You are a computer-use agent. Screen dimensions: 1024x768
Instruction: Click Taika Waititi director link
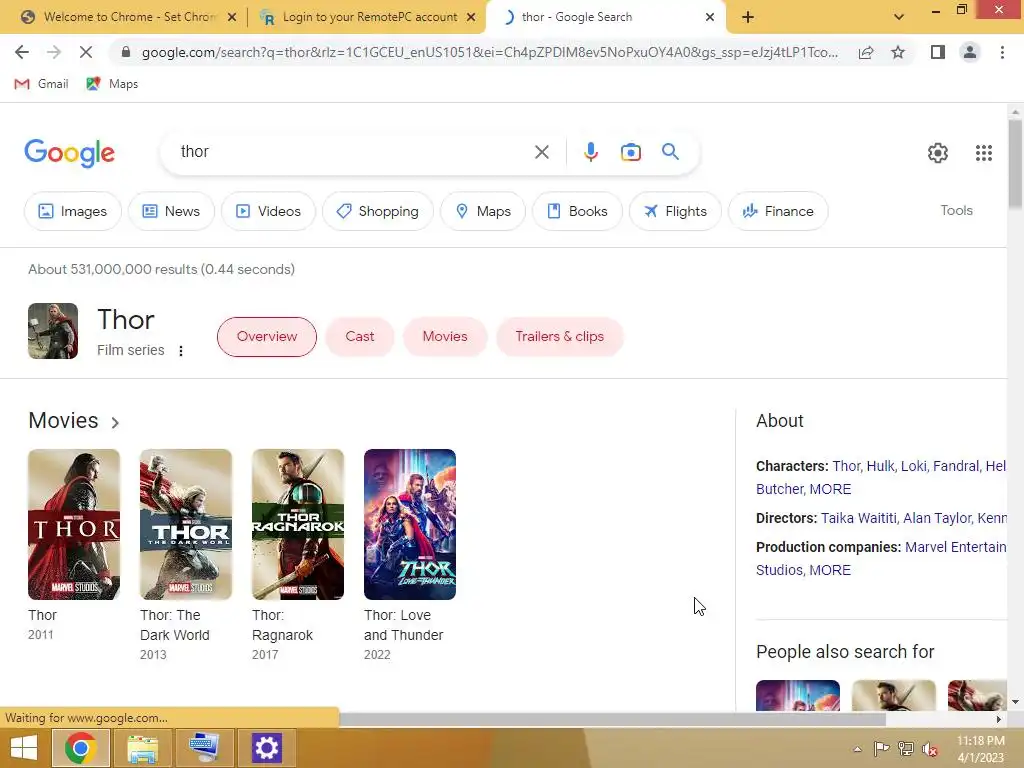(859, 518)
